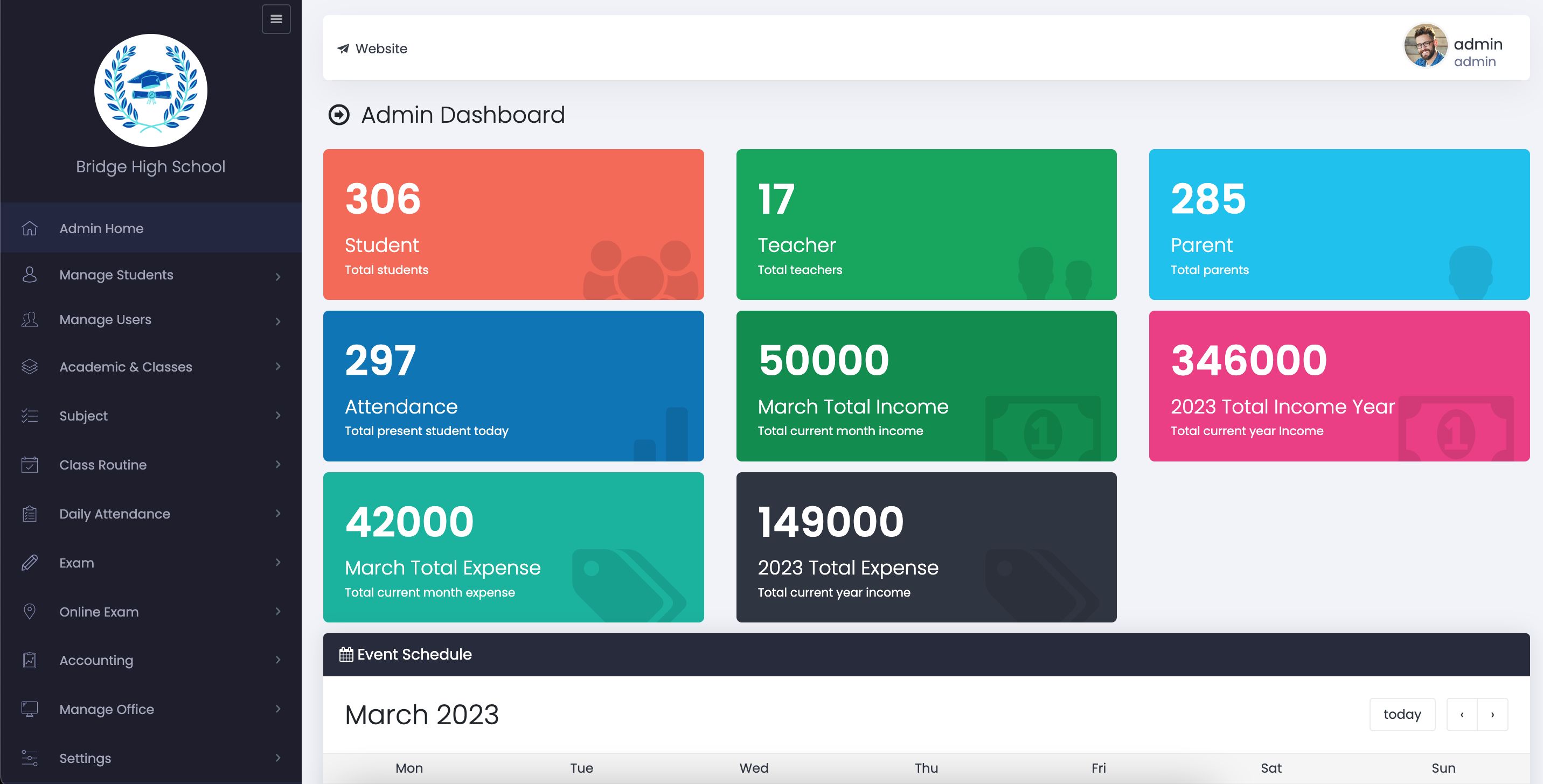Toggle the sidebar hamburger menu button
This screenshot has width=1543, height=784.
click(x=276, y=19)
